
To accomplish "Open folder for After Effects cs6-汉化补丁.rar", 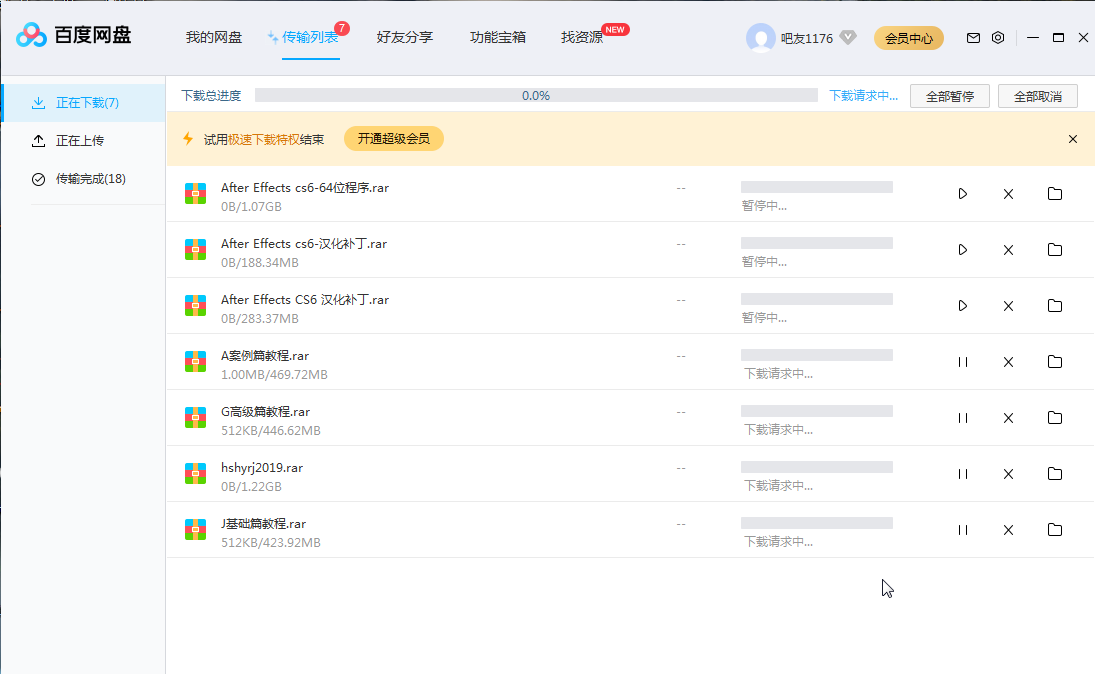I will pyautogui.click(x=1055, y=249).
